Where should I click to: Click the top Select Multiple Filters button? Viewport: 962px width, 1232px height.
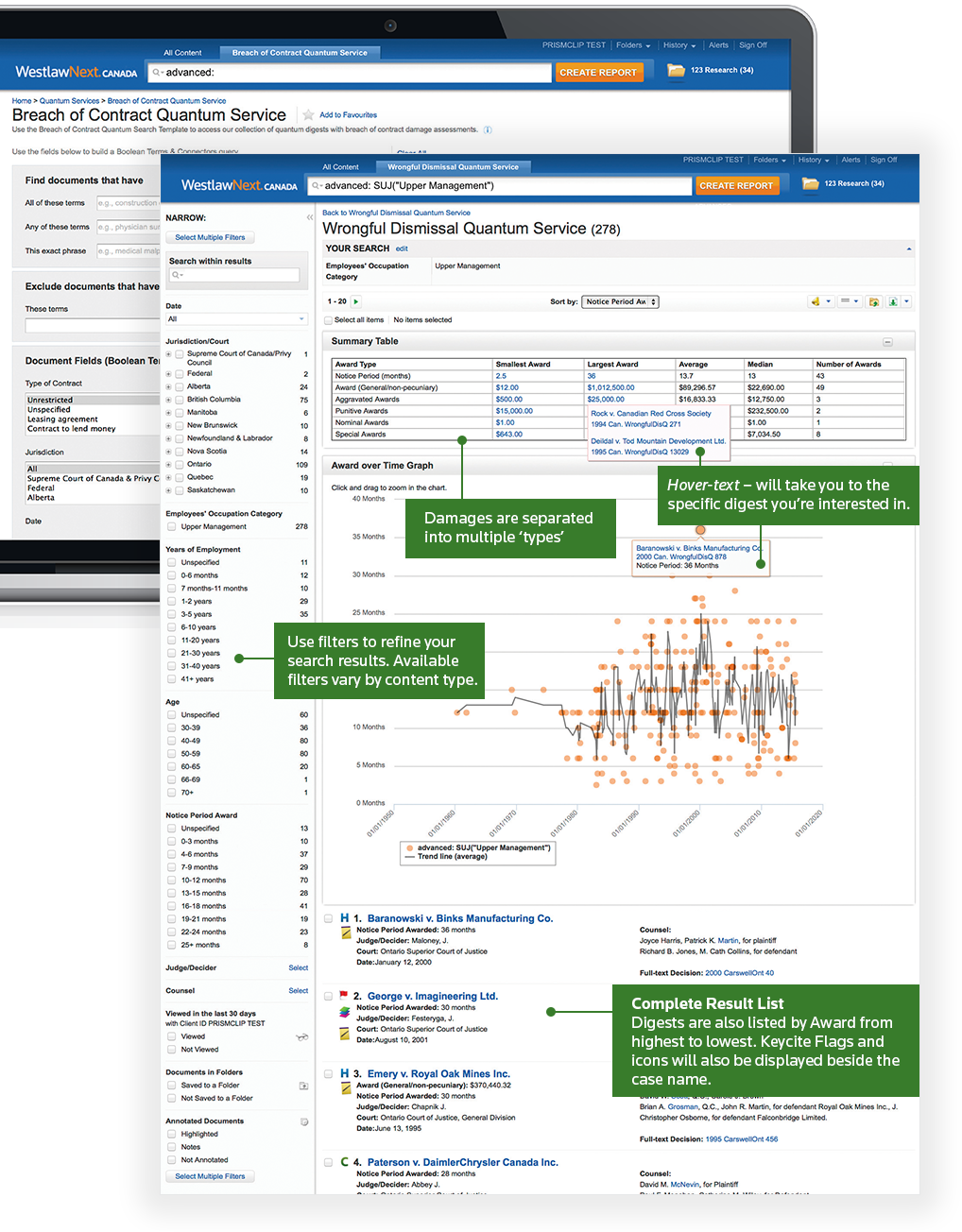coord(210,237)
